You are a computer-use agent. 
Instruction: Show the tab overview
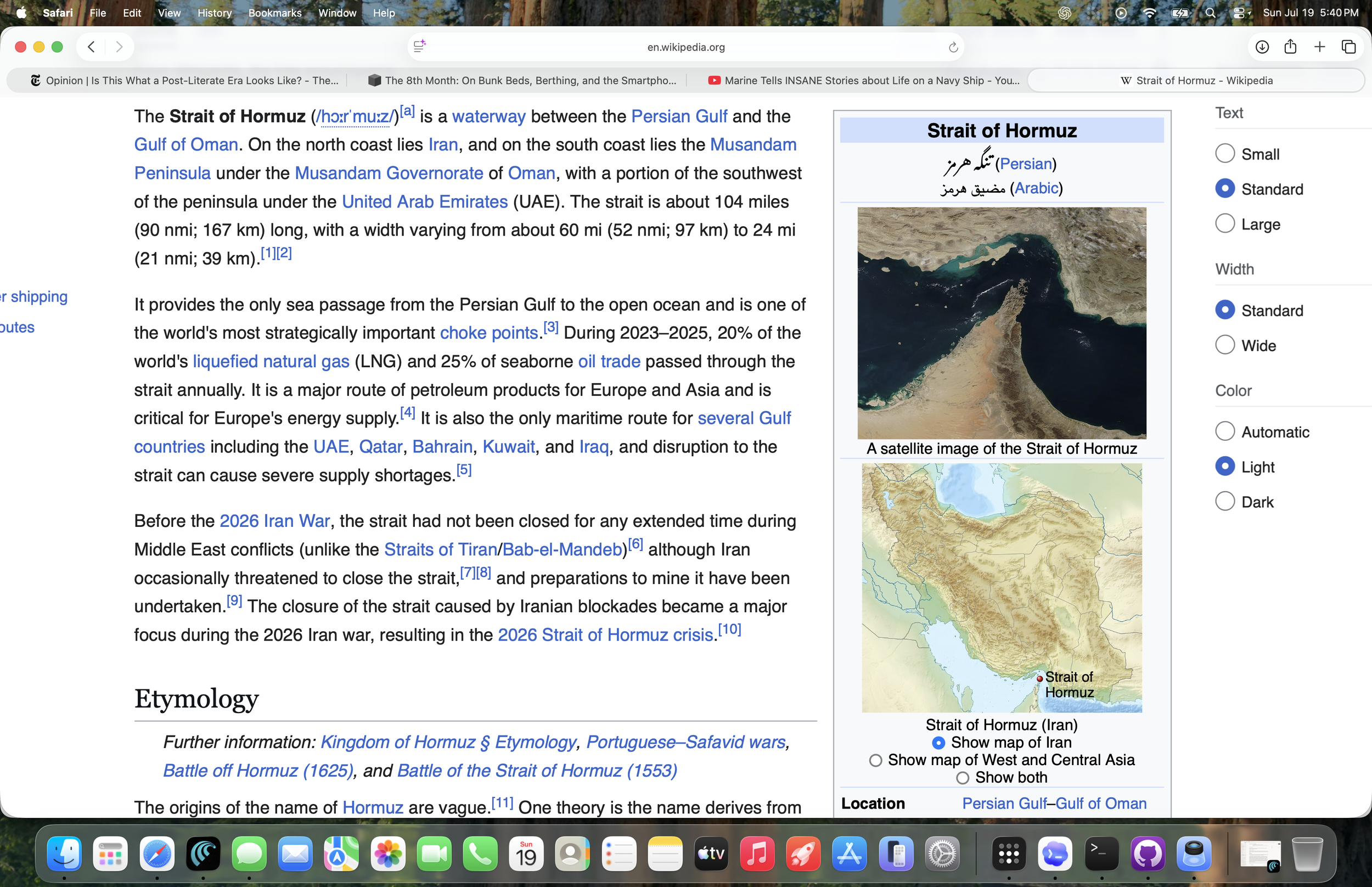point(1348,47)
